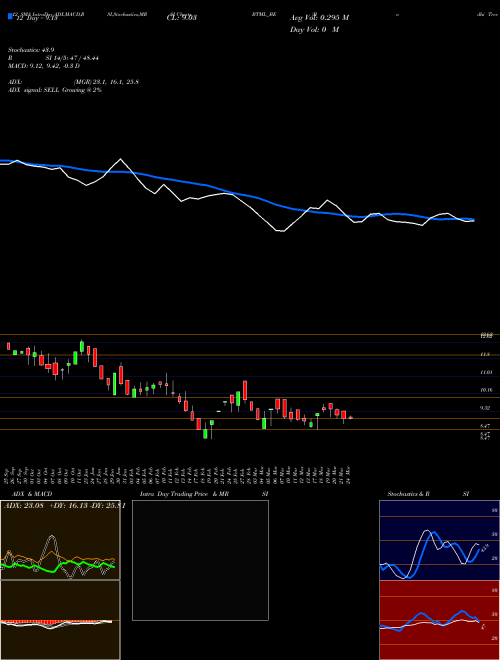Screen dimensions: 500x660
Task: Click the 11.8 price axis label
Action: (485, 355)
